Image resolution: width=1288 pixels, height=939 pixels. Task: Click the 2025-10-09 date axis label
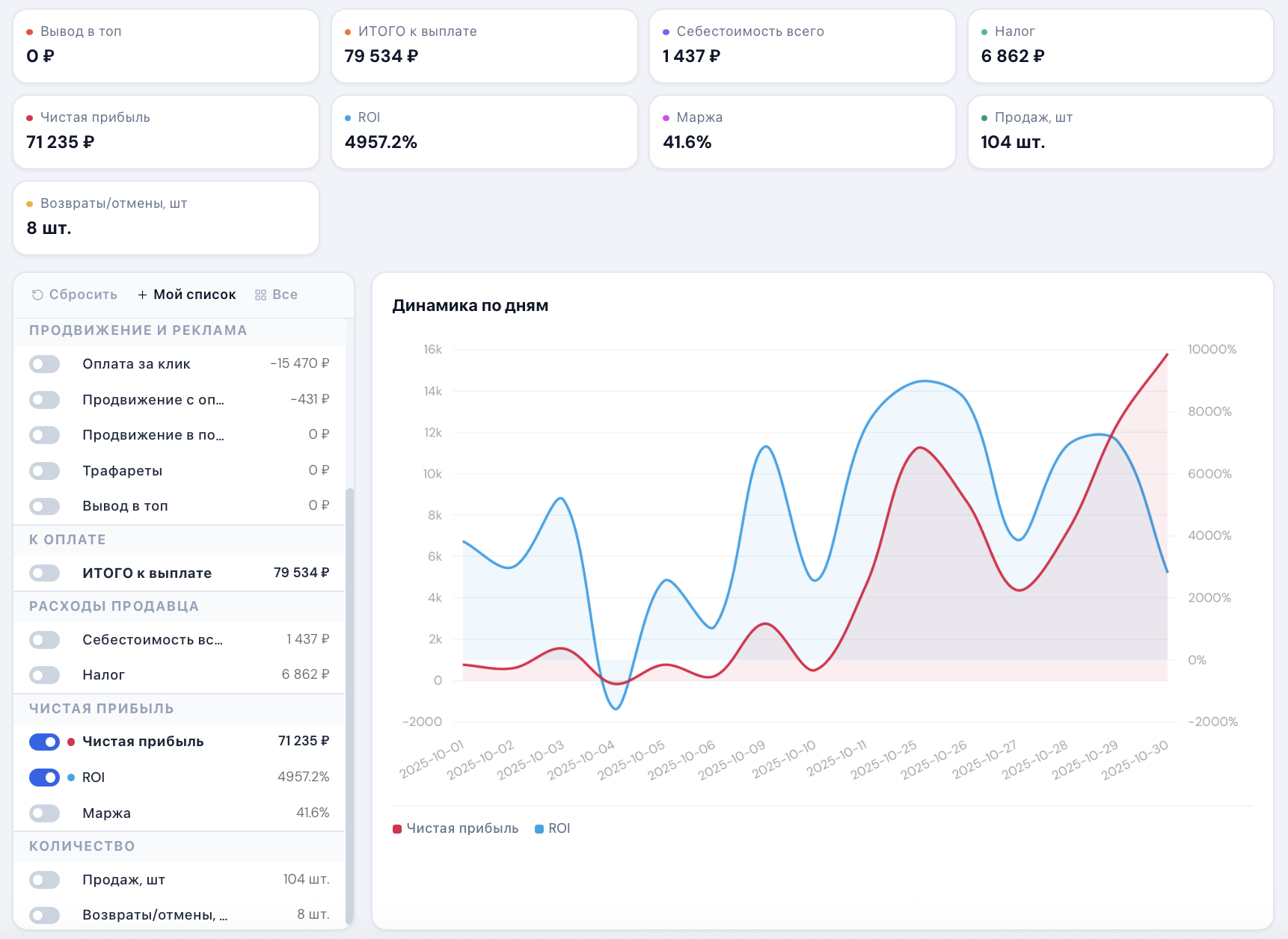732,760
